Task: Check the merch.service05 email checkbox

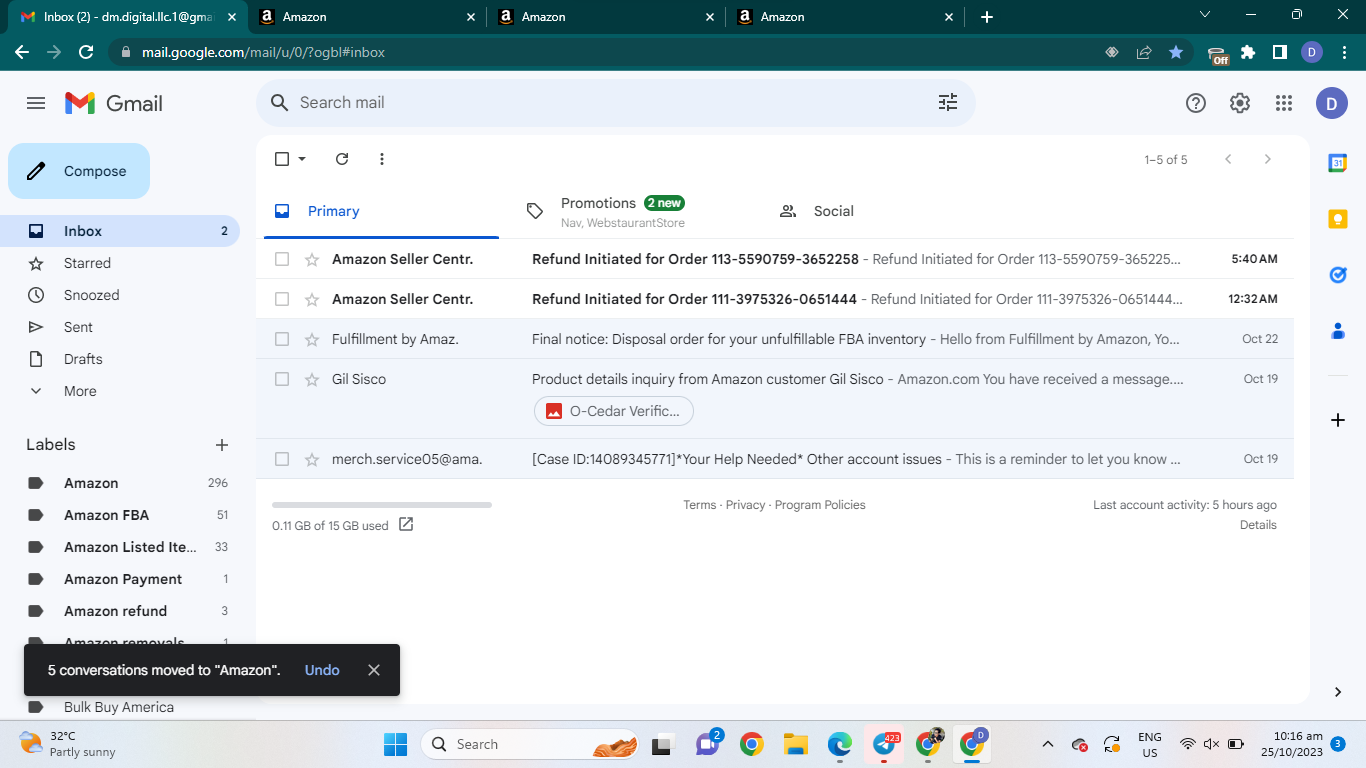Action: click(282, 459)
